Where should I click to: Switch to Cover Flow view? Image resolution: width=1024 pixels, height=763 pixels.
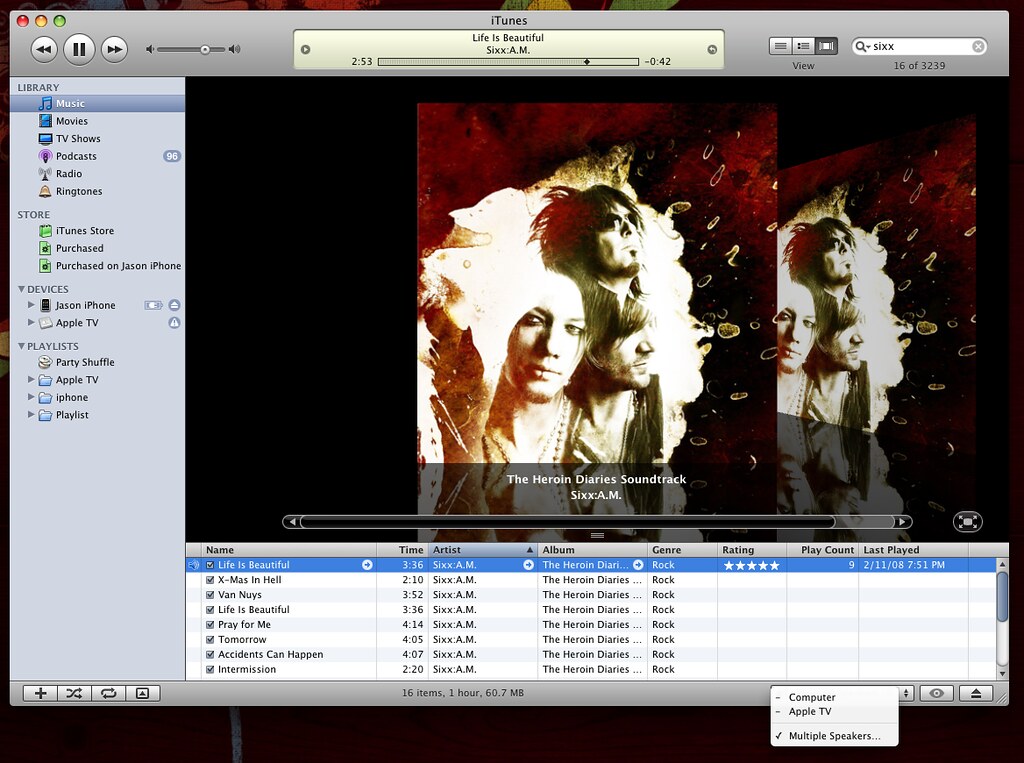(x=827, y=46)
